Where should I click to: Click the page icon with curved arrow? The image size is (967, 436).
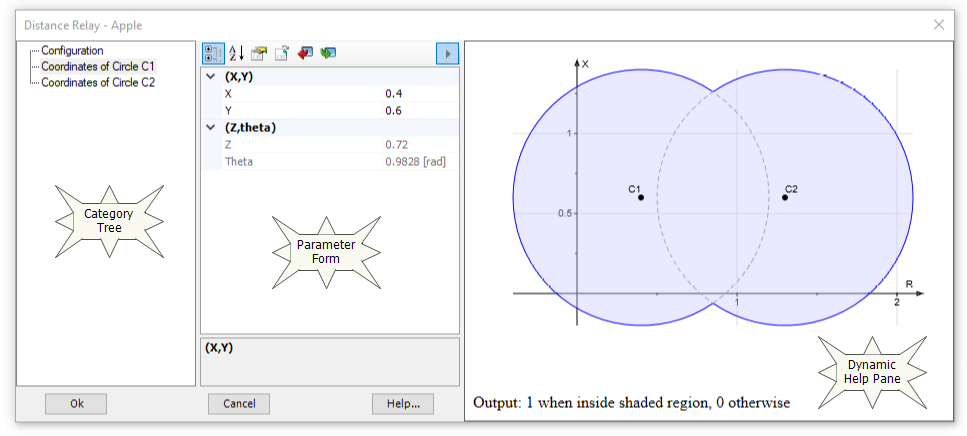pyautogui.click(x=282, y=53)
